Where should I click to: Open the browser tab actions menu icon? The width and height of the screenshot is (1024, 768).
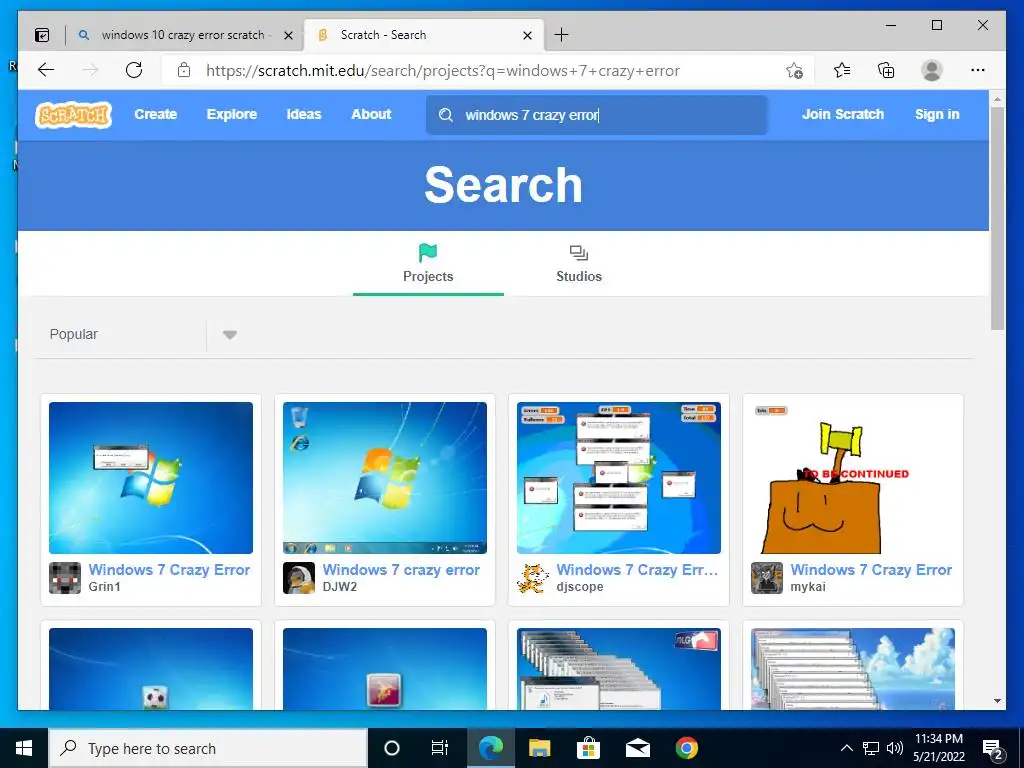click(x=42, y=35)
